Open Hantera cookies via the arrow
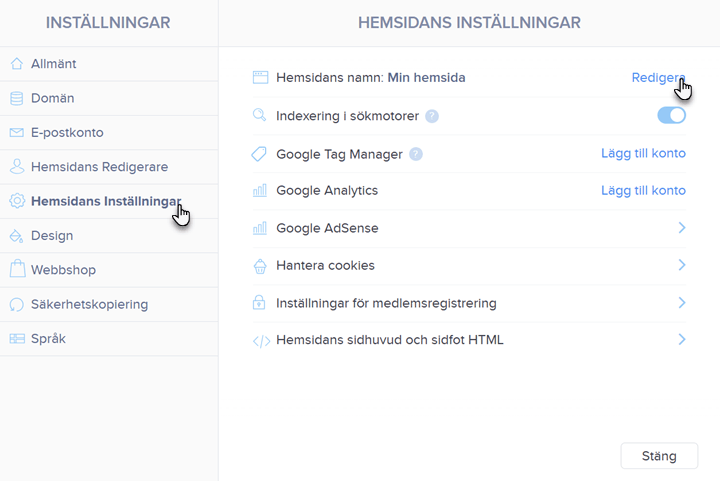This screenshot has width=720, height=482. coord(682,265)
